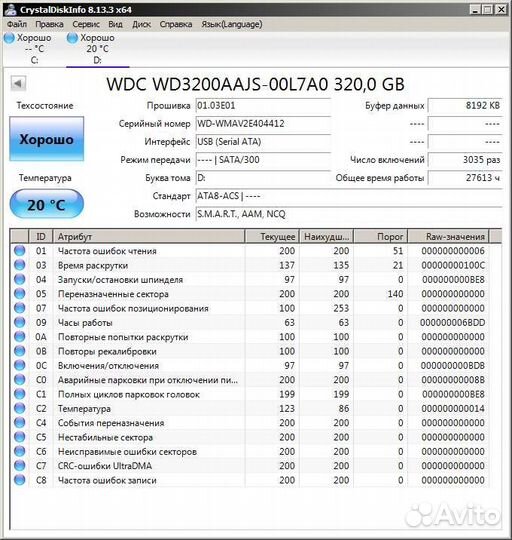The image size is (512, 540).
Task: Click status icon for Часы работы row
Action: 20,322
